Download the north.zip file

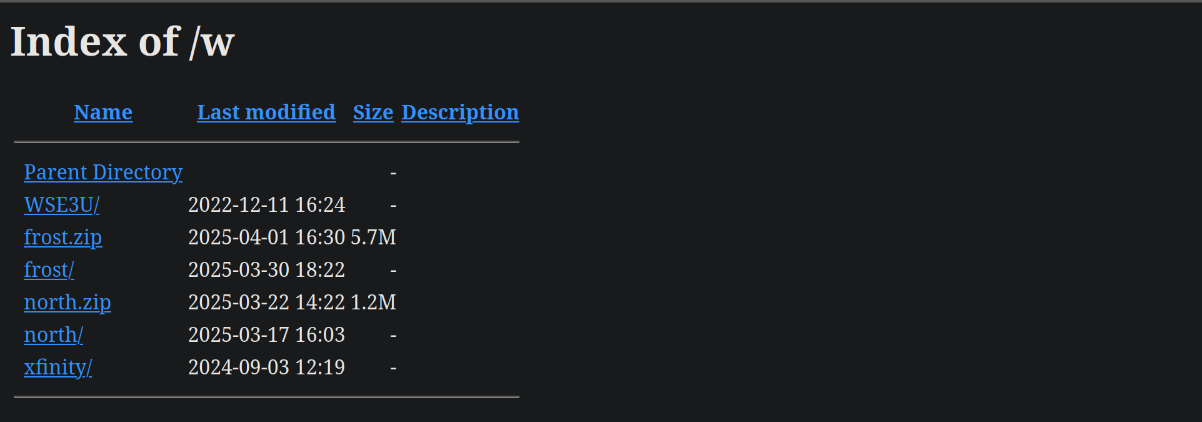click(67, 303)
